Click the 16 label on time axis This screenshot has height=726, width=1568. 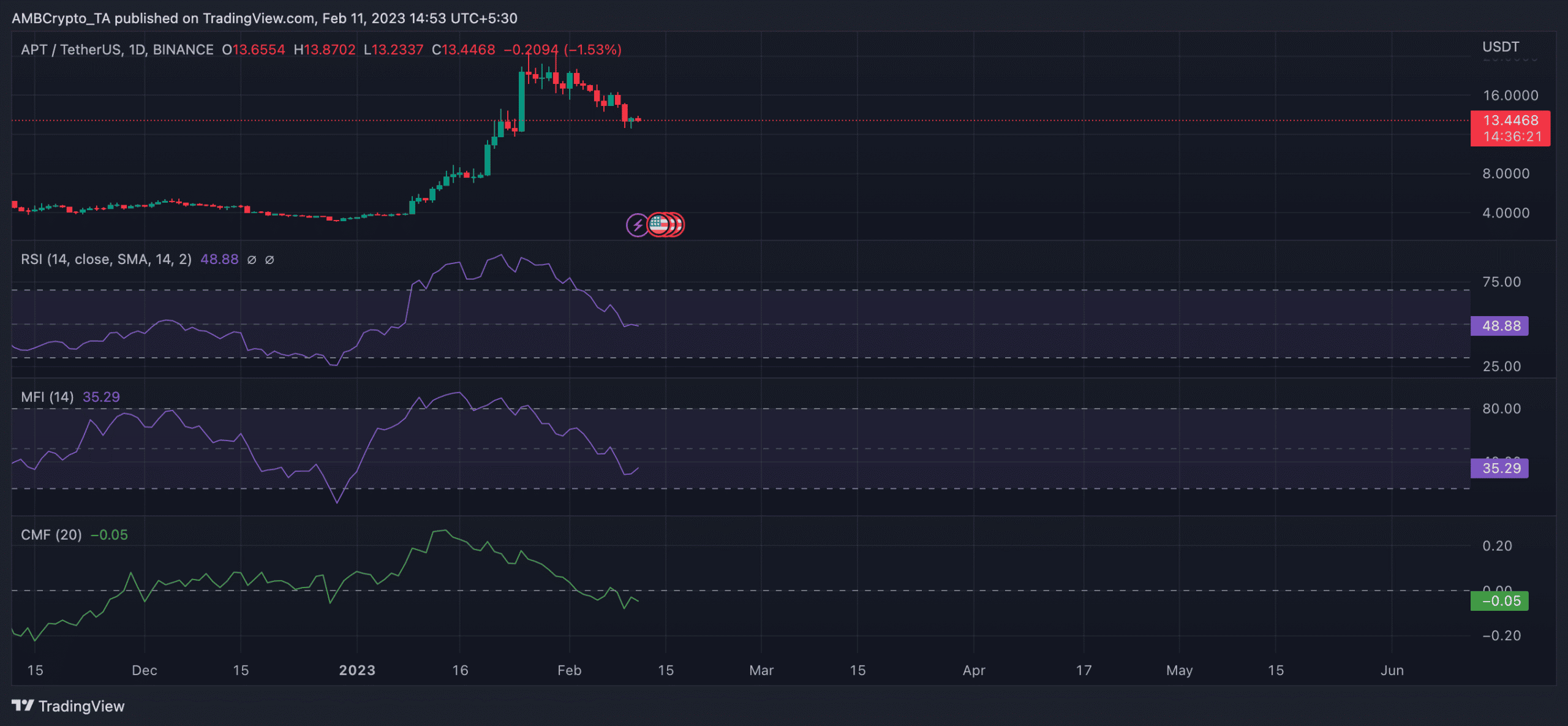pyautogui.click(x=460, y=670)
